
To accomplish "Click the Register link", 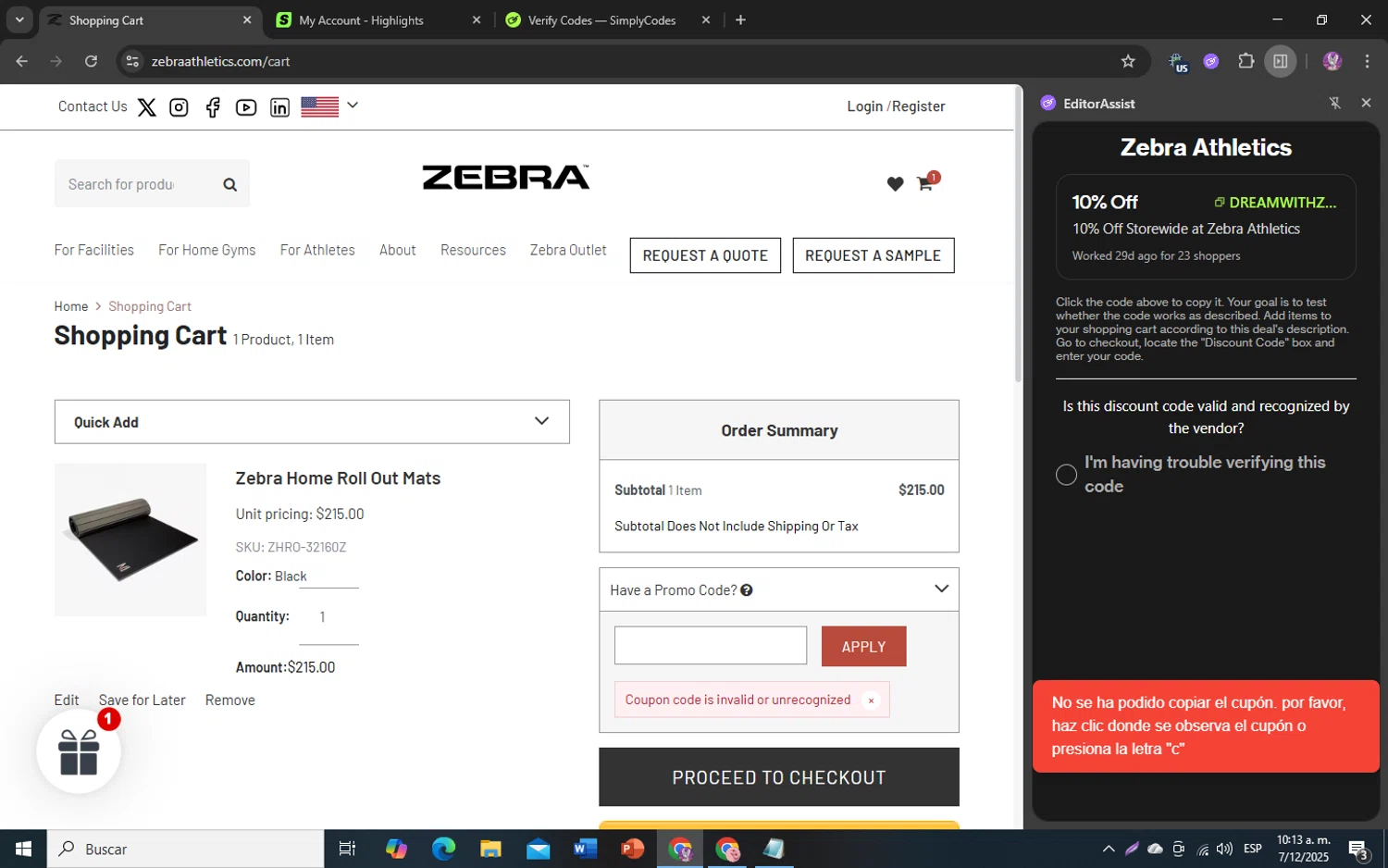I will 919,106.
